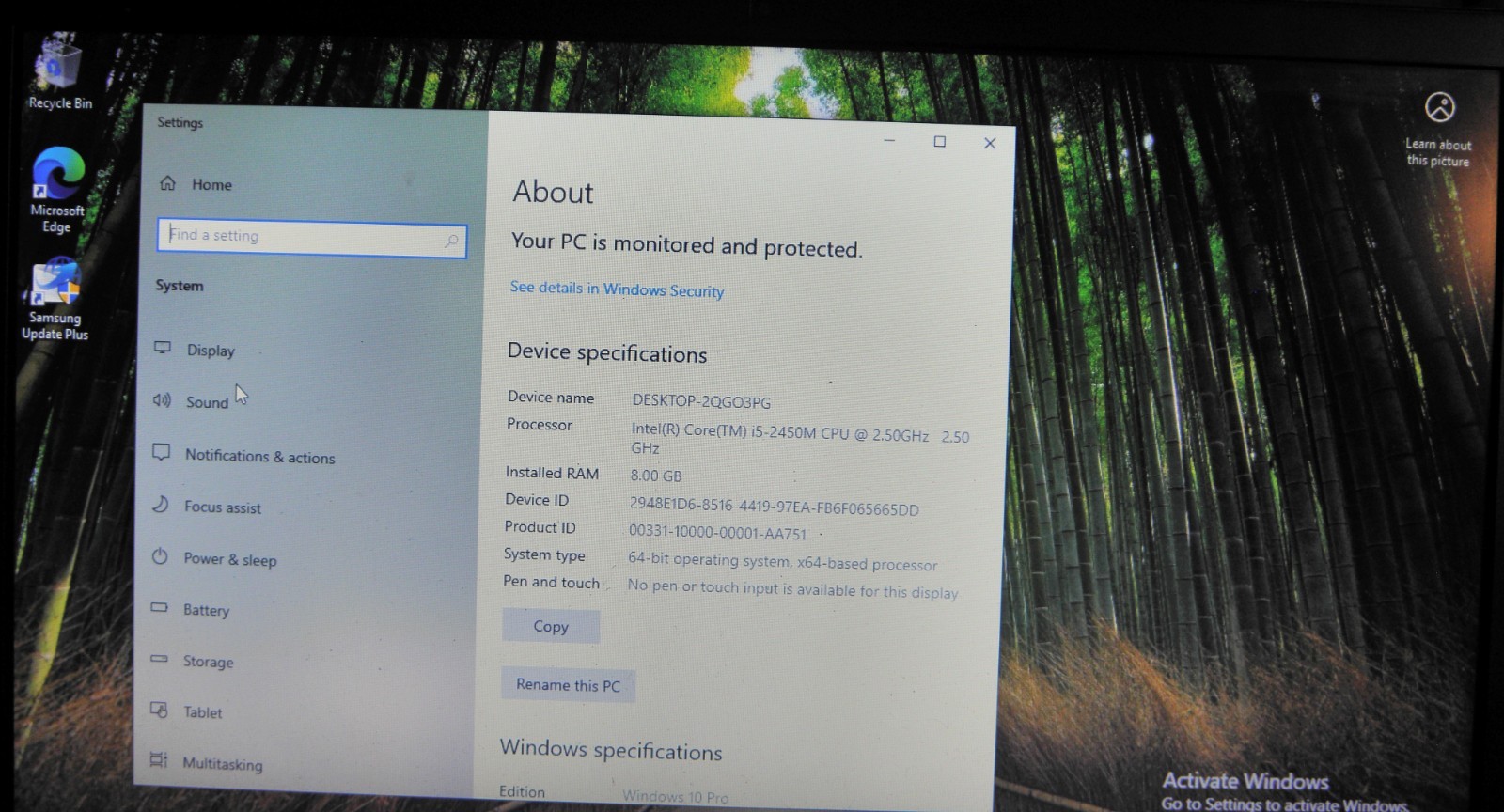The width and height of the screenshot is (1504, 812).
Task: Maximize the Settings window
Action: [939, 142]
